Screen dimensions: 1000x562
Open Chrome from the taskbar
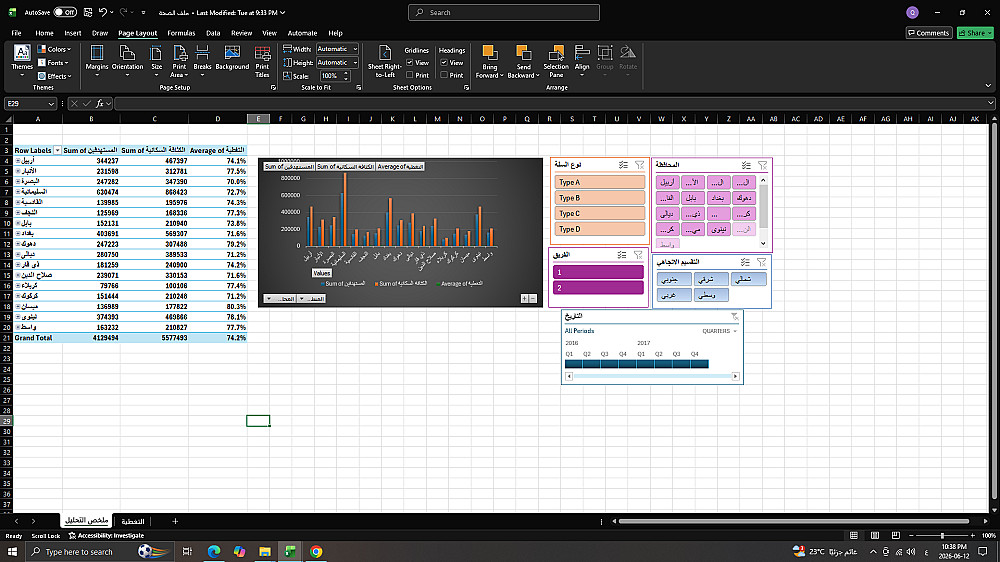(316, 552)
